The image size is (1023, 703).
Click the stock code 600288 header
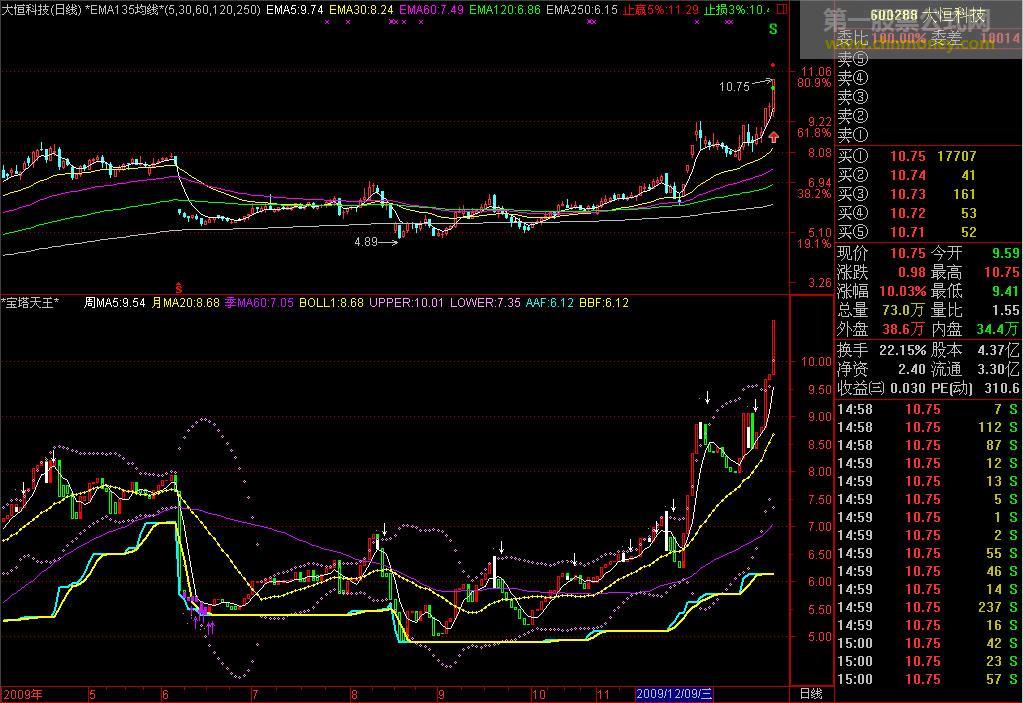click(894, 16)
